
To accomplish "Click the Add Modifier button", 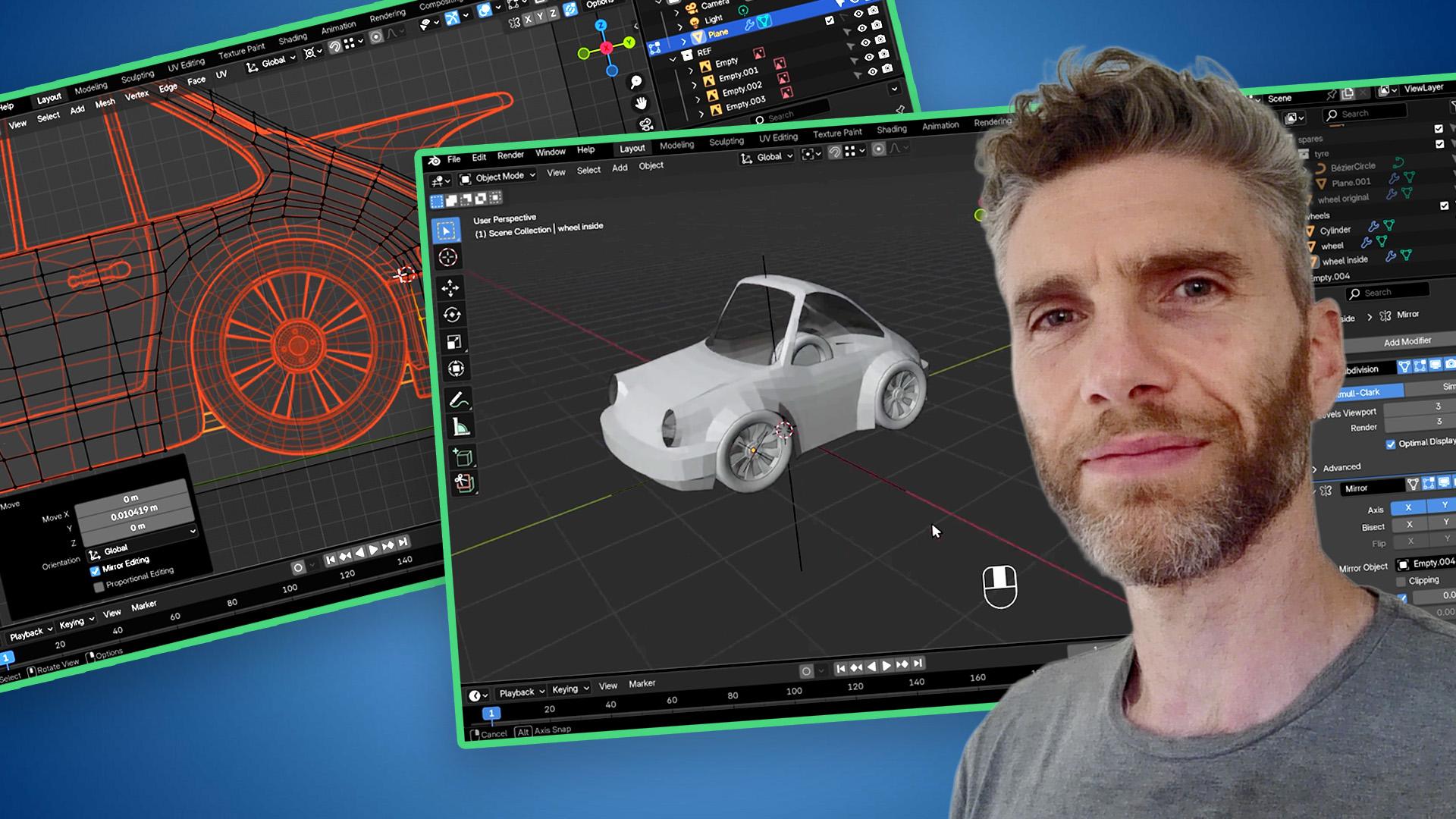I will point(1407,342).
